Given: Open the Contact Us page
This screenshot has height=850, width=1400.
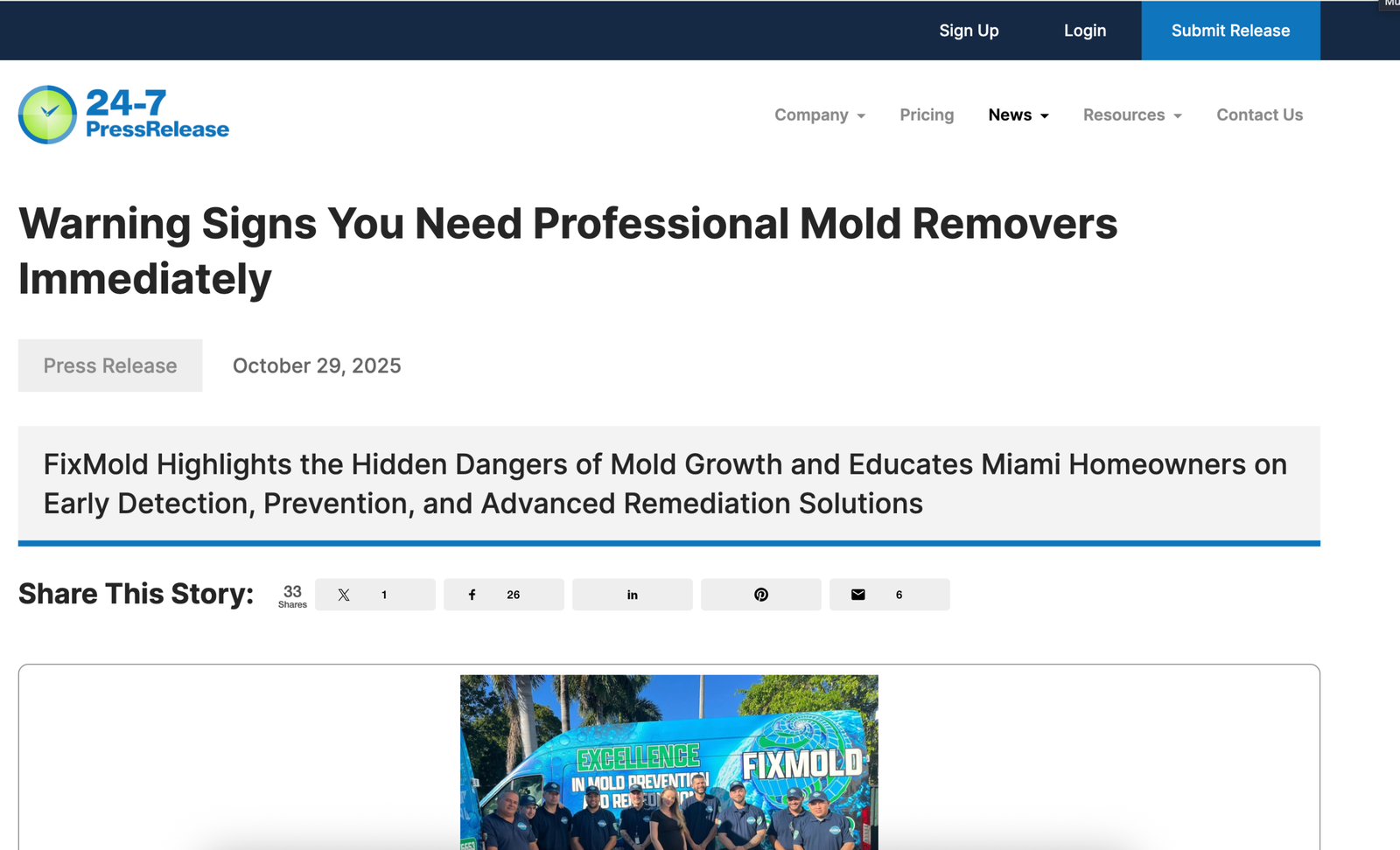Looking at the screenshot, I should coord(1259,115).
